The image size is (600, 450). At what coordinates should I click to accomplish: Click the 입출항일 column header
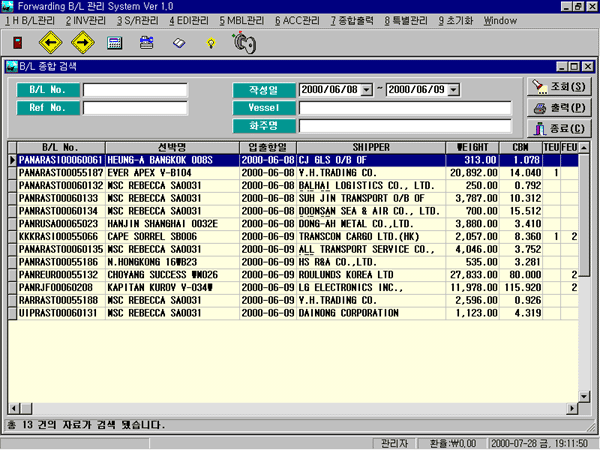point(268,147)
